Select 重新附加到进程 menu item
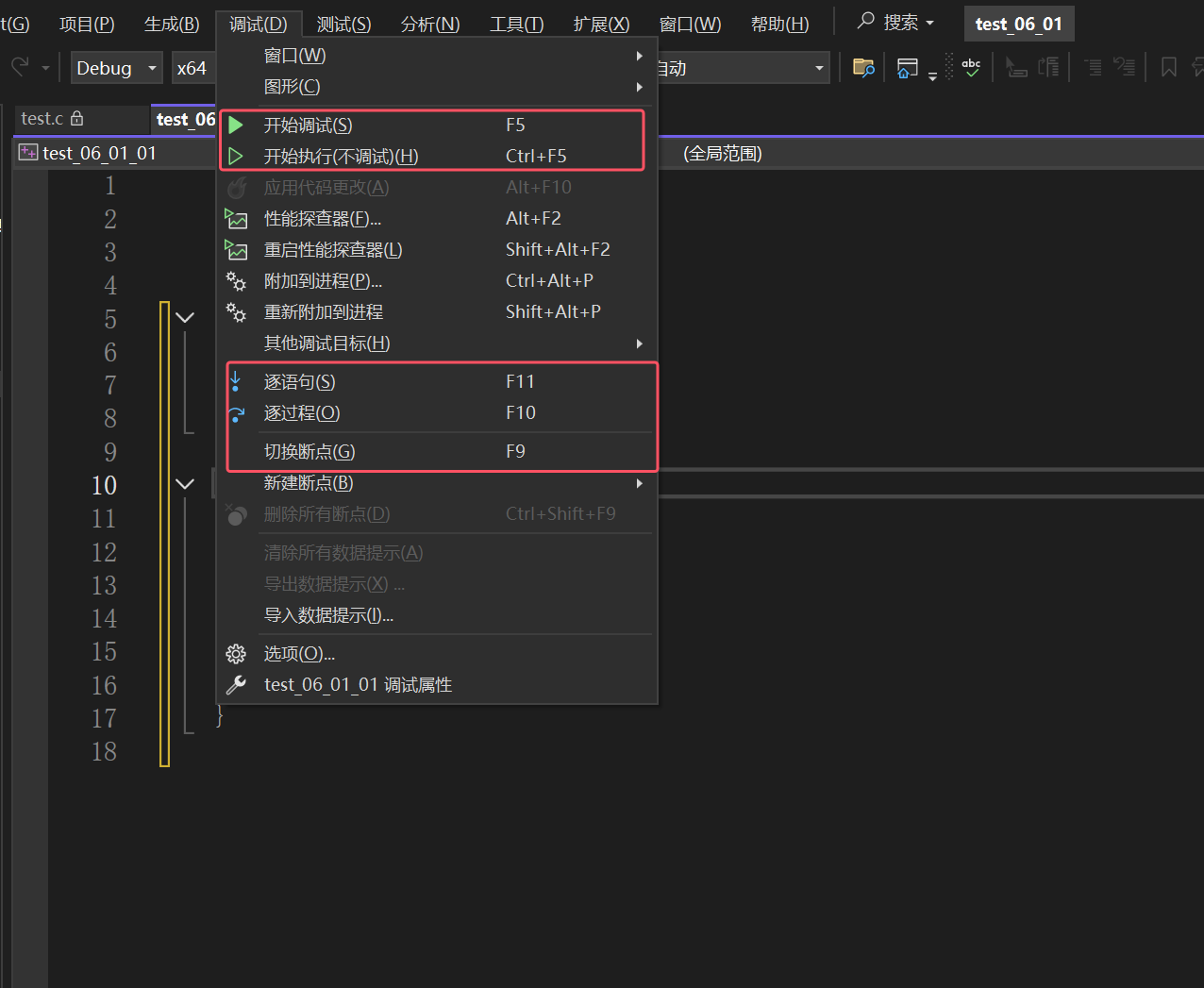 437,312
